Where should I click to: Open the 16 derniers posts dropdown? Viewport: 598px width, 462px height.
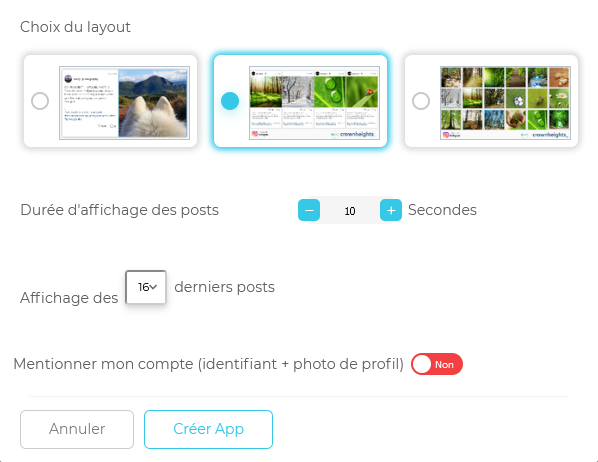(x=146, y=287)
